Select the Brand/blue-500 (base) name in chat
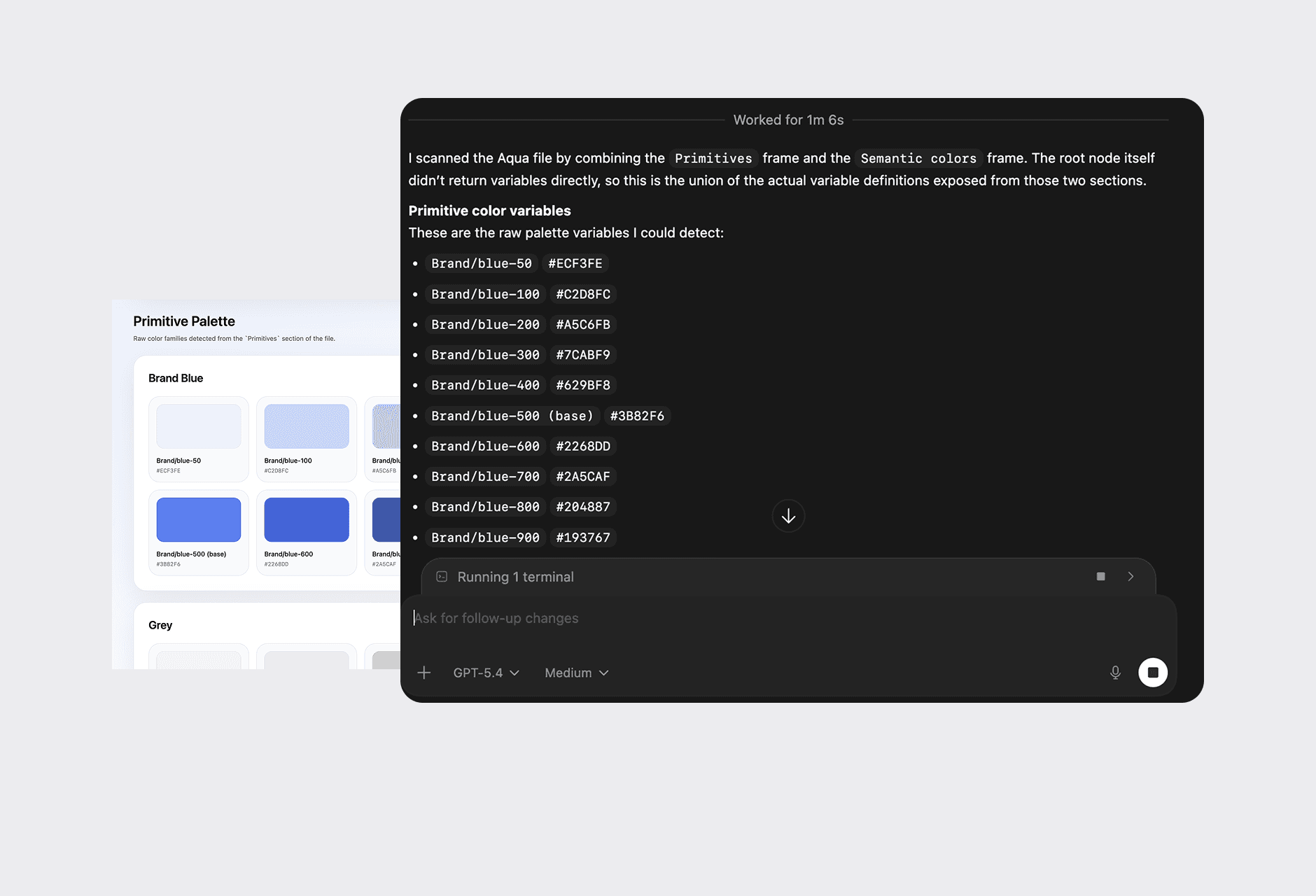The height and width of the screenshot is (896, 1316). 512,416
